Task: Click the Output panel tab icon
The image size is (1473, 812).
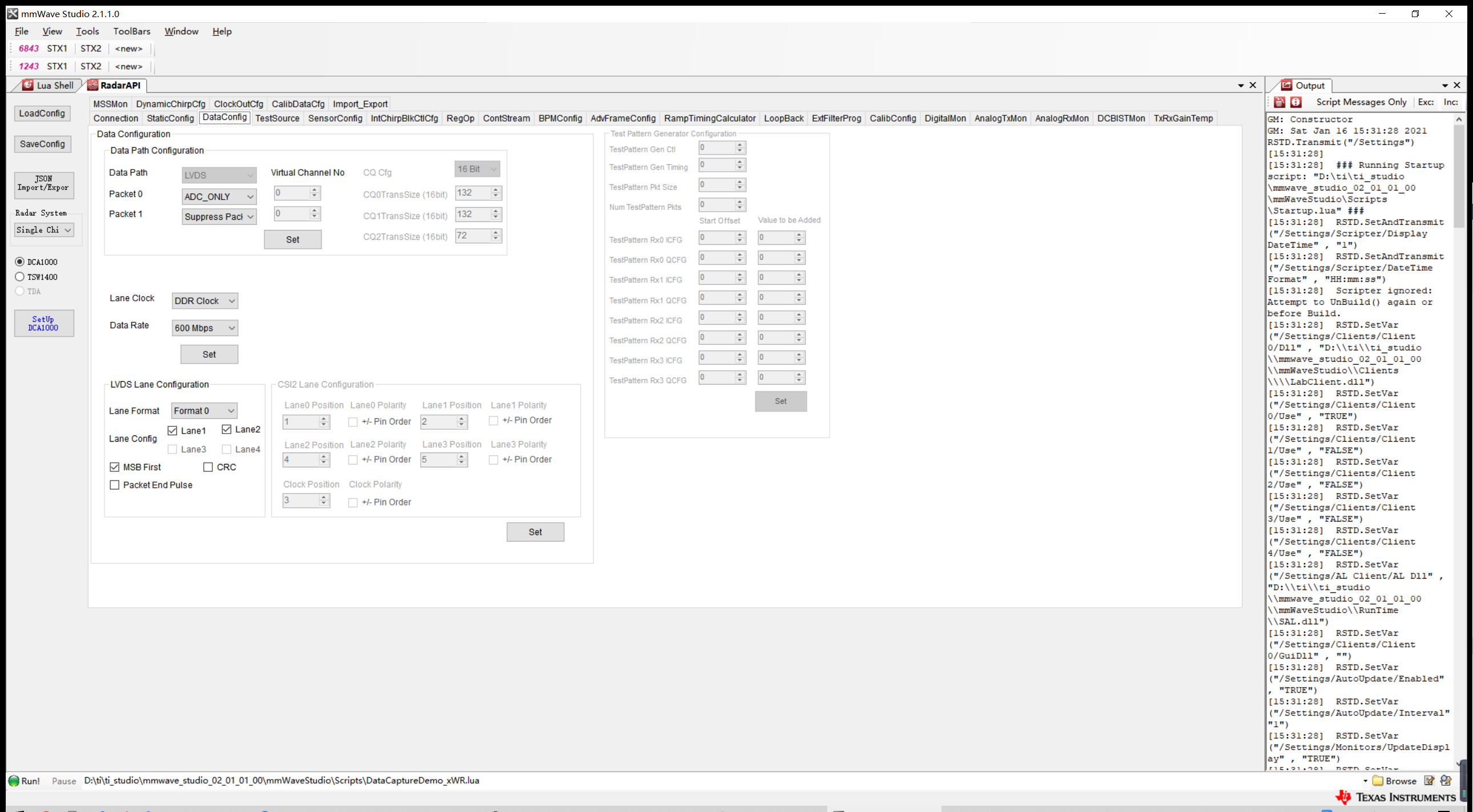Action: [x=1286, y=85]
